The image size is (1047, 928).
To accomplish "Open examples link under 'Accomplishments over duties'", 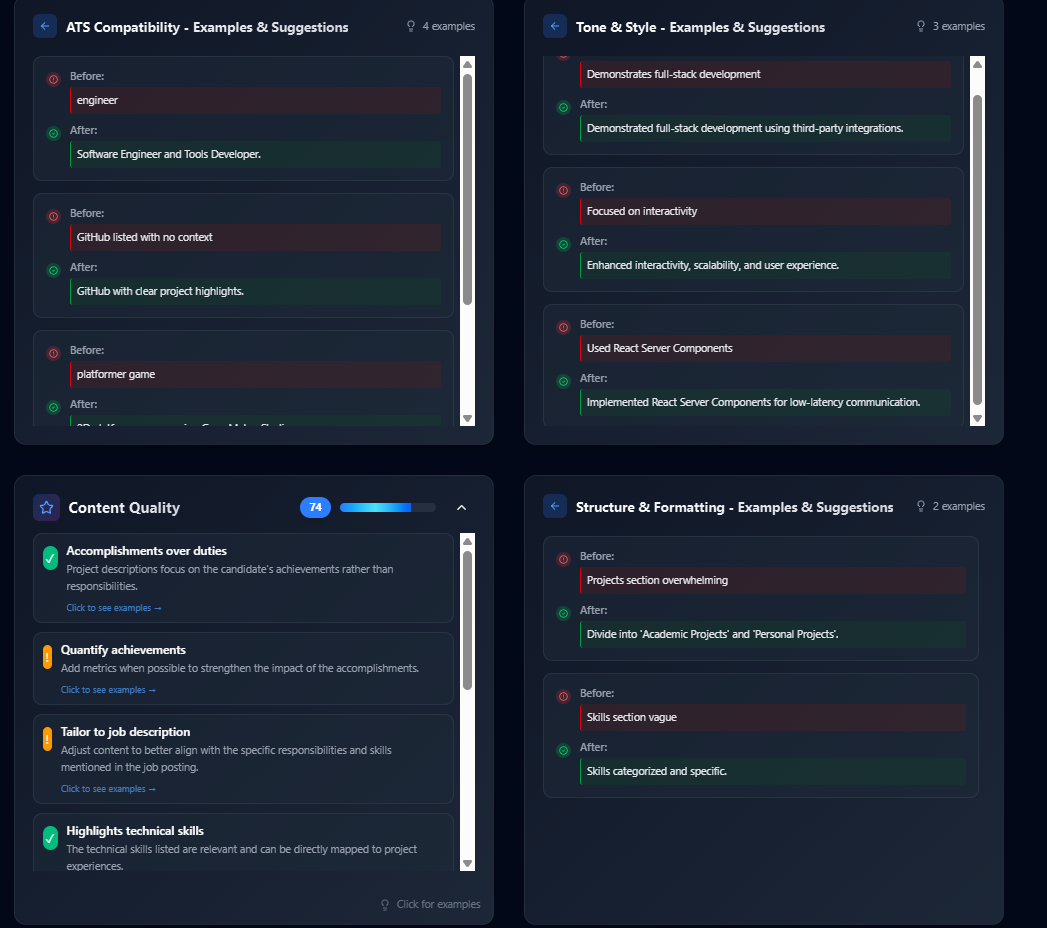I will coord(114,608).
